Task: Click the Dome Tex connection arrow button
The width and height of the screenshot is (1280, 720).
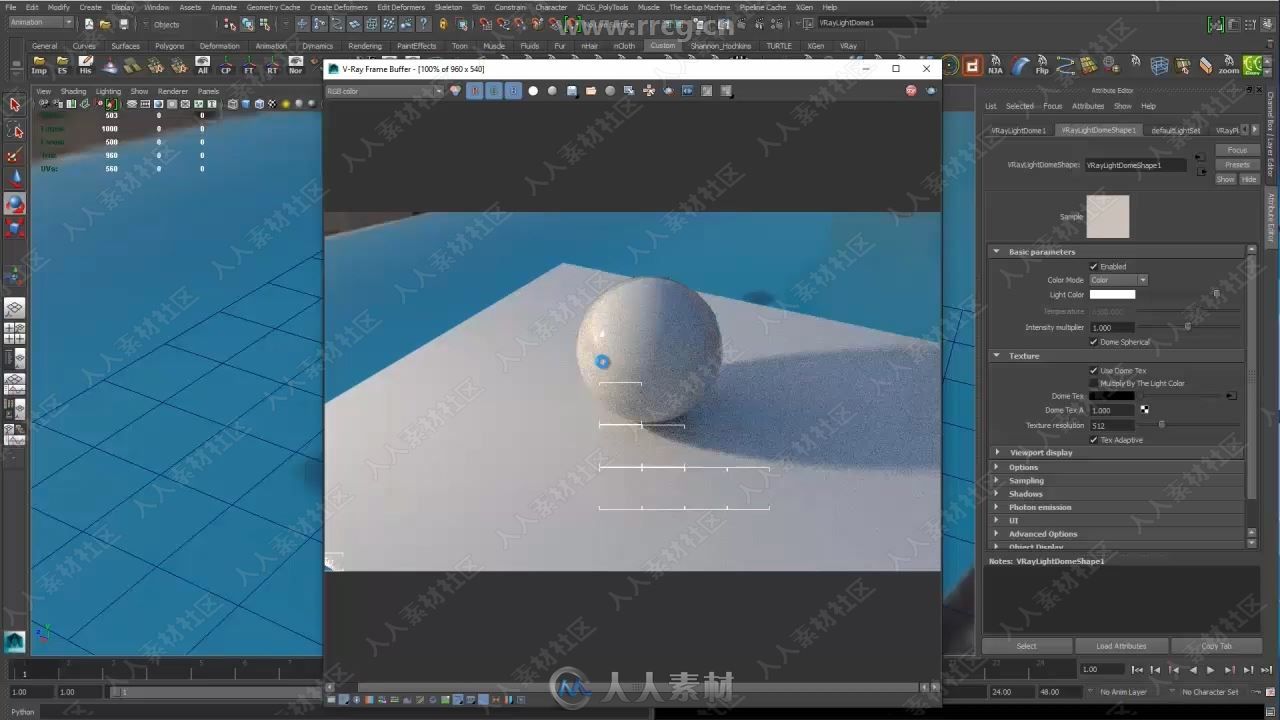Action: tap(1231, 396)
